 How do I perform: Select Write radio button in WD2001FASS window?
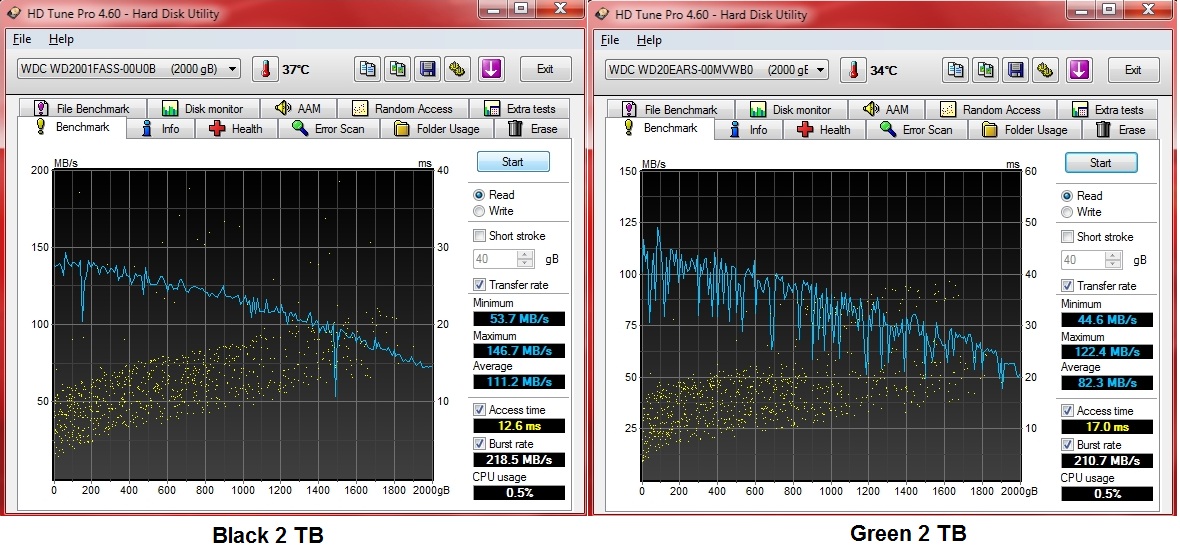(x=480, y=211)
